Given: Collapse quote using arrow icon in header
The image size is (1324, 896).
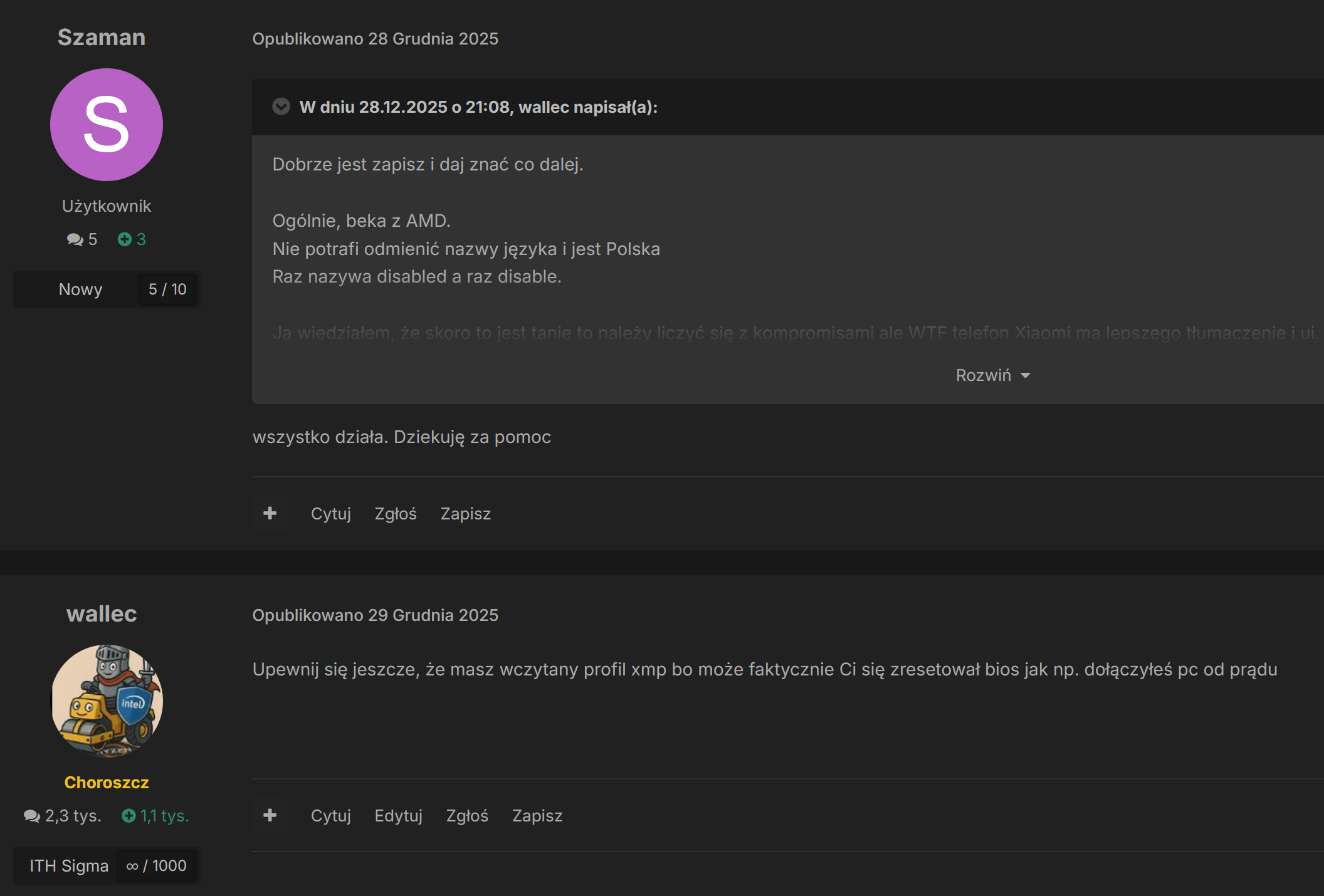Looking at the screenshot, I should point(281,107).
